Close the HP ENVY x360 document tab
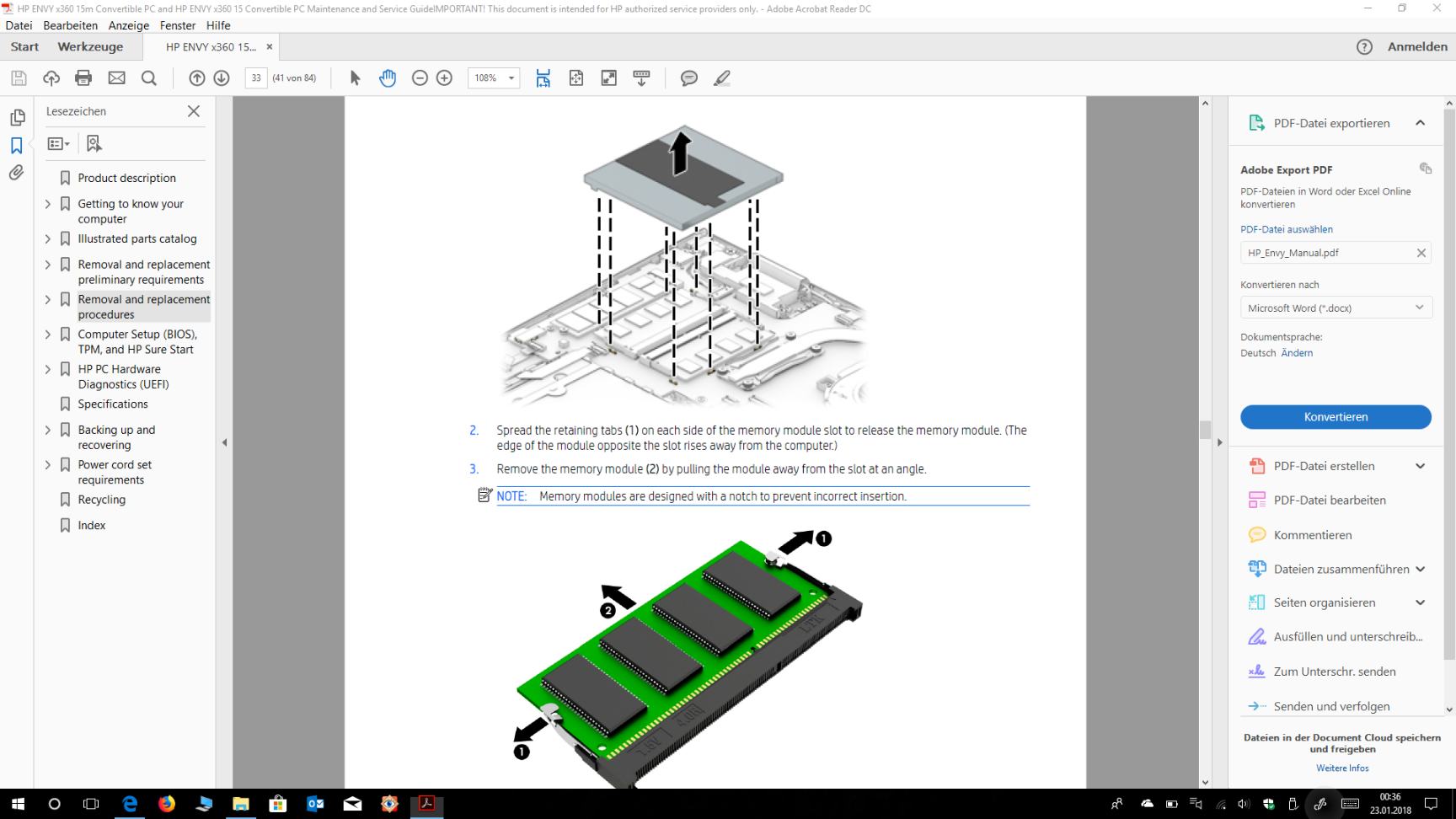The height and width of the screenshot is (819, 1456). coord(270,47)
